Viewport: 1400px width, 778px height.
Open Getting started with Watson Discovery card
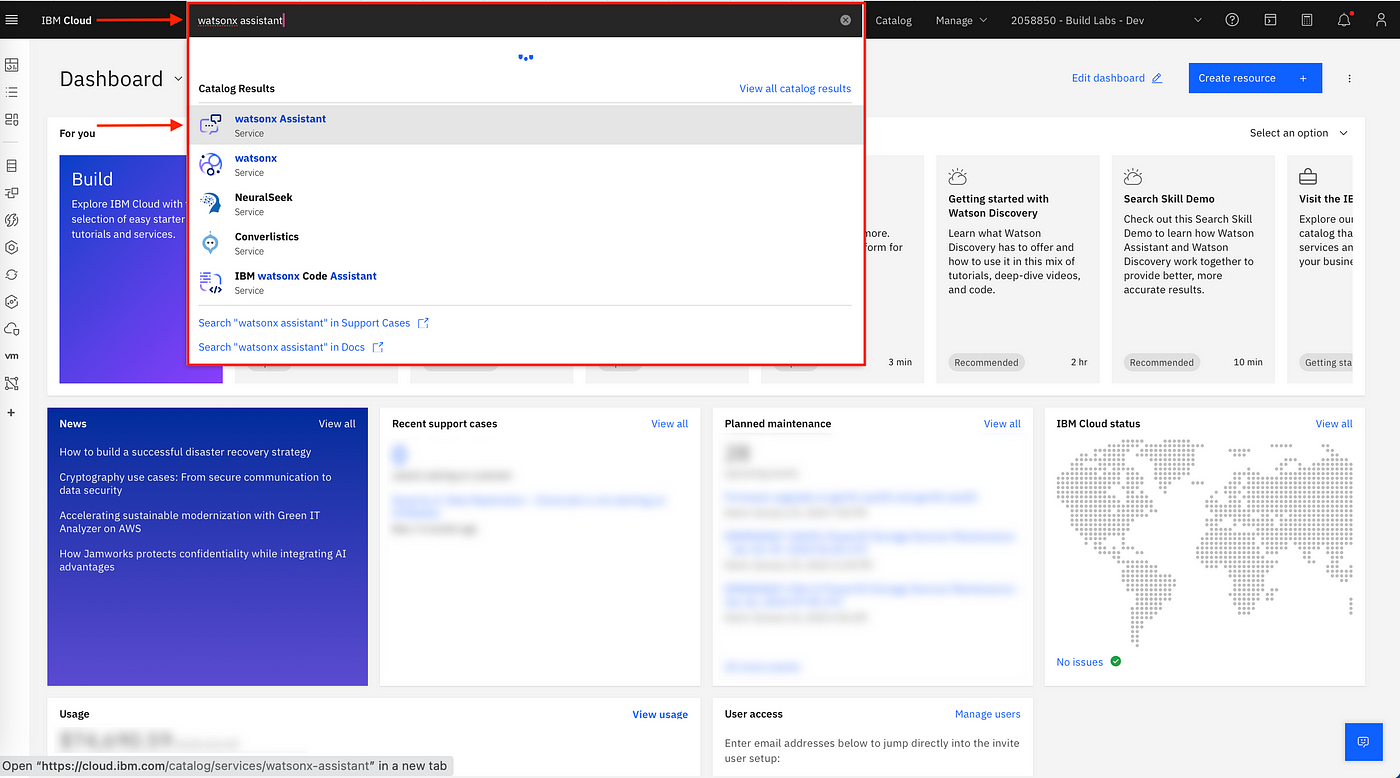(x=1018, y=269)
